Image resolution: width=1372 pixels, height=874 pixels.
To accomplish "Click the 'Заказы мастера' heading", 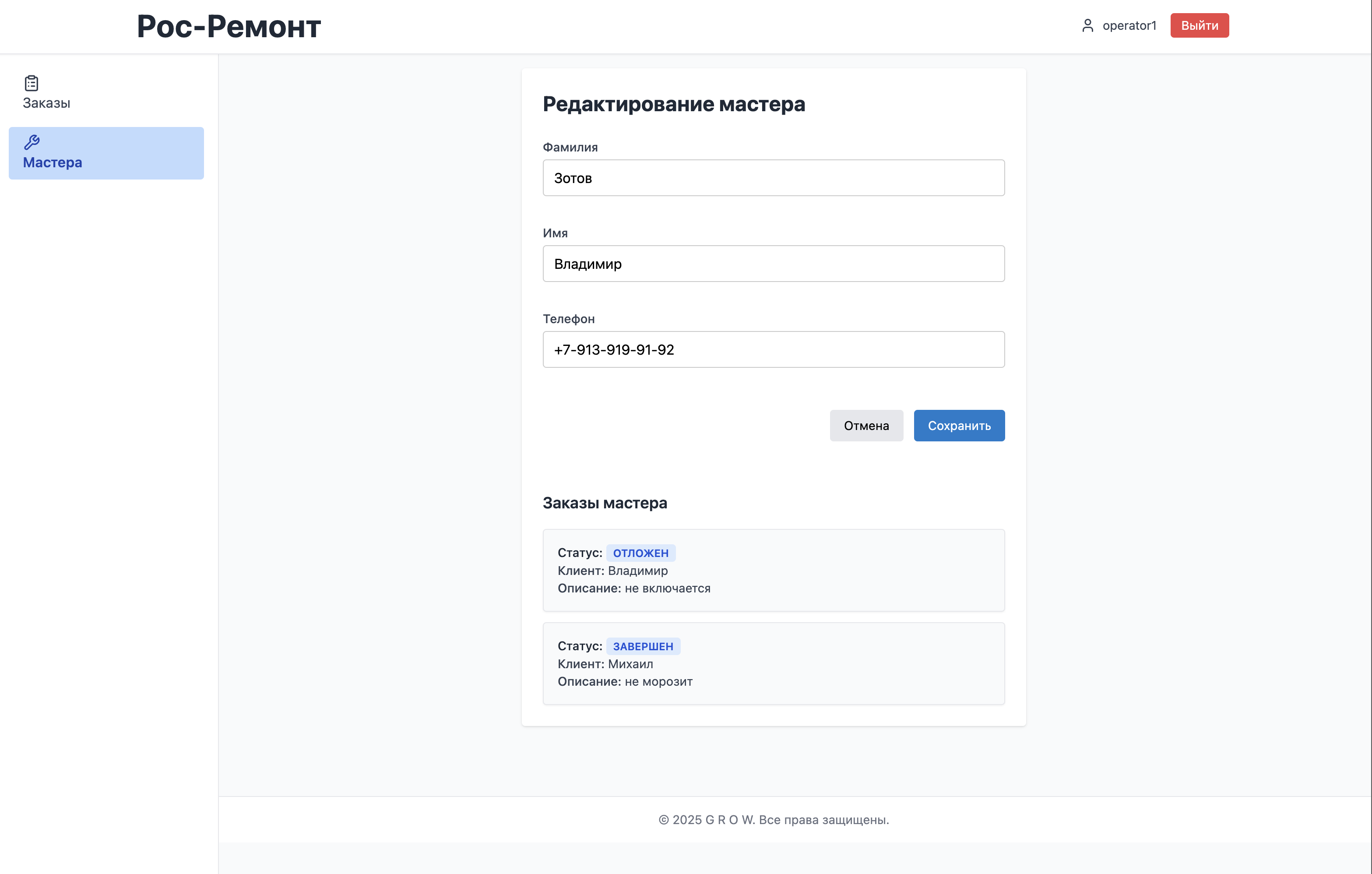I will 605,503.
